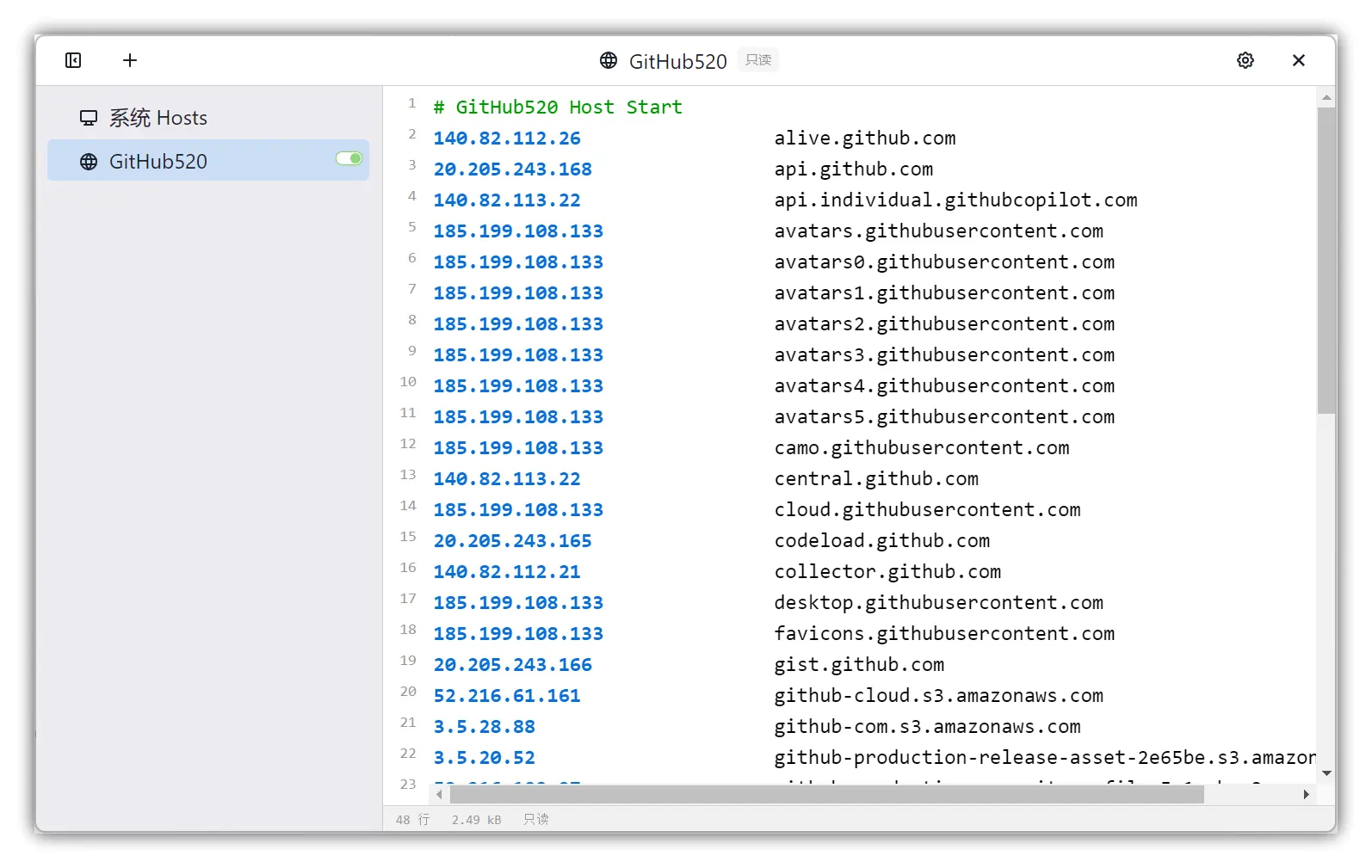Click line number 13 in the gutter

(408, 475)
